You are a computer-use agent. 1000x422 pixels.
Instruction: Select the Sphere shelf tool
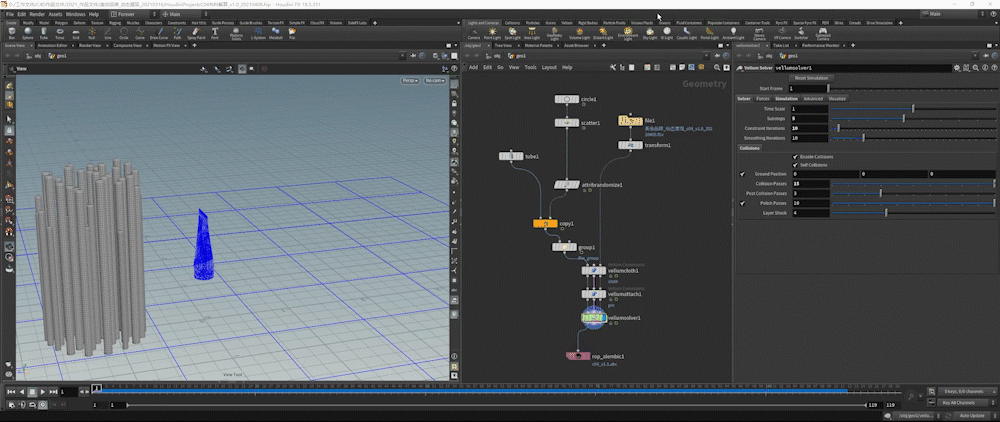pyautogui.click(x=28, y=33)
